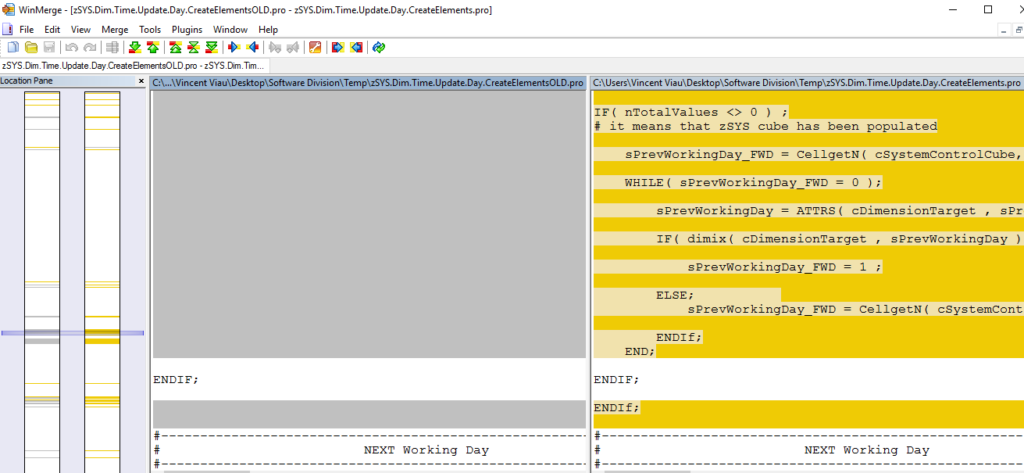Click the left file bar in Location Pane
Image resolution: width=1024 pixels, height=473 pixels.
42,280
